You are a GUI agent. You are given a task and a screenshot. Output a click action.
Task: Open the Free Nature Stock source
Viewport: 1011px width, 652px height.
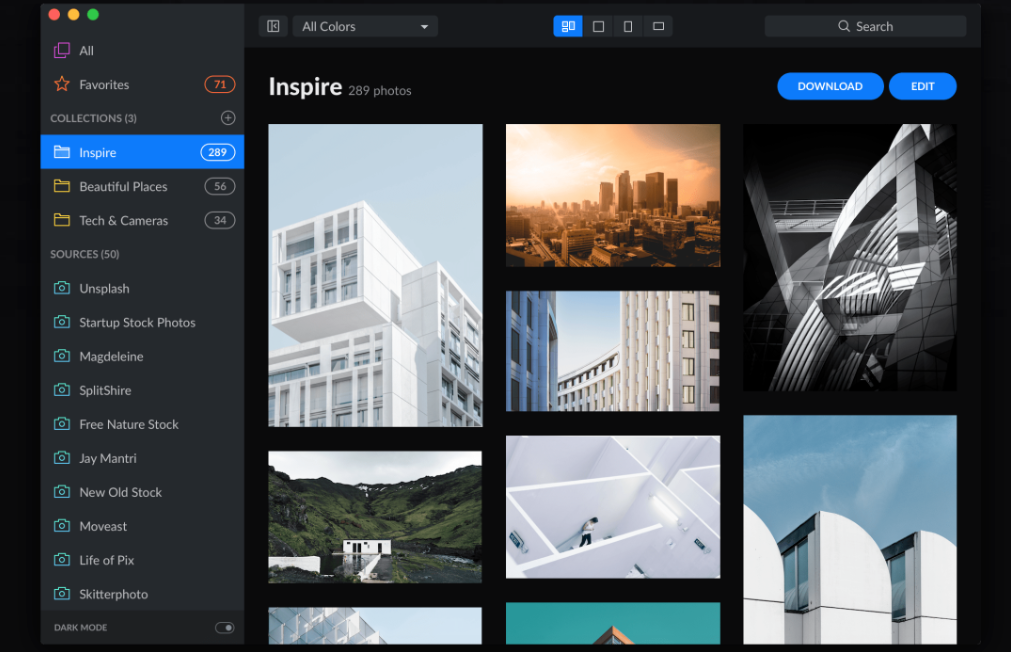(142, 424)
